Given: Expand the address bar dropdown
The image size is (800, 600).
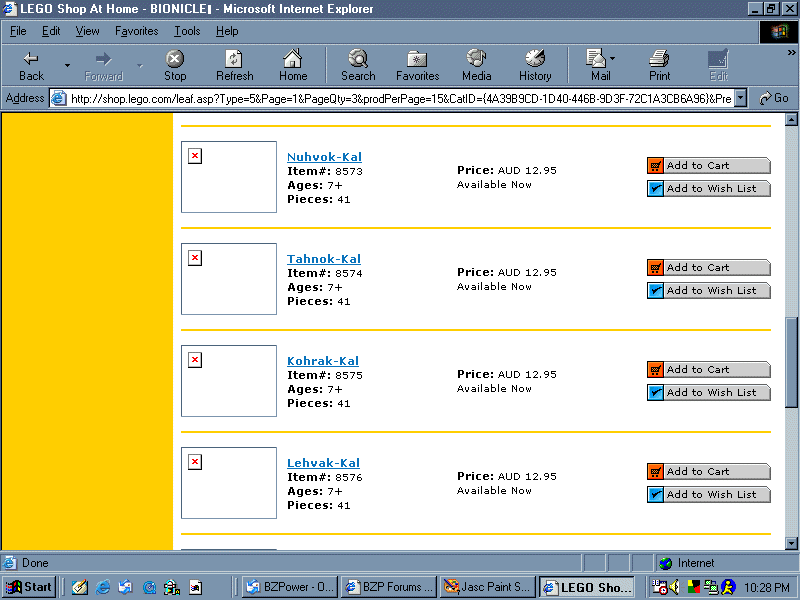Looking at the screenshot, I should coord(741,98).
